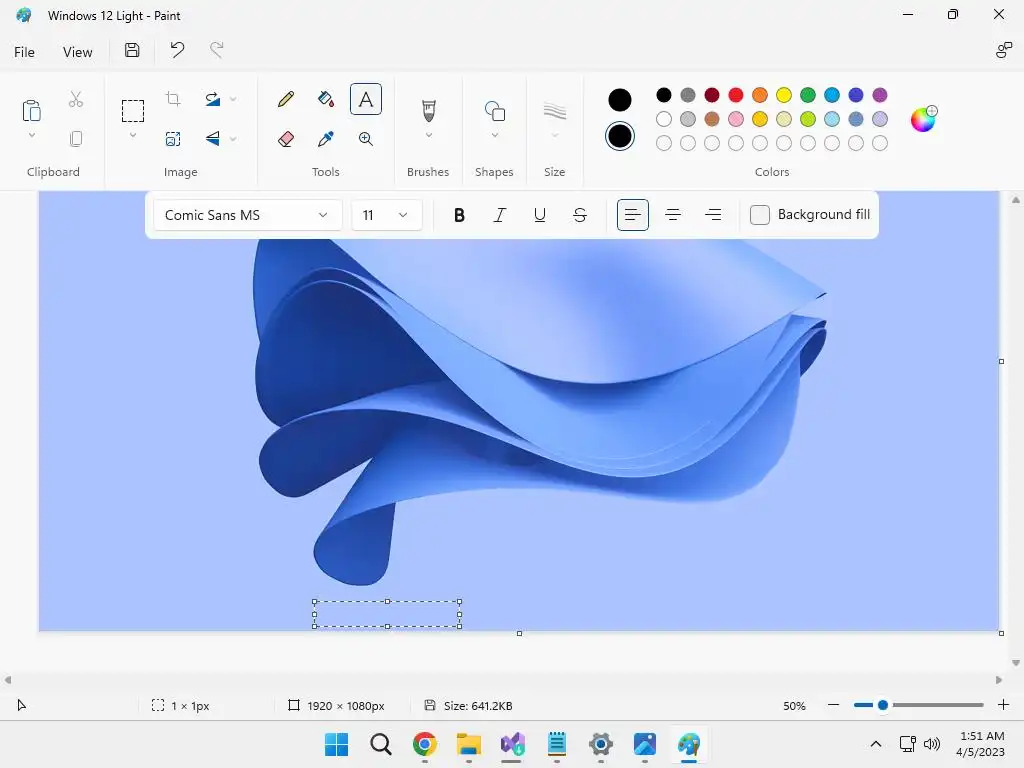Select Color 1 primary swatch

tap(620, 100)
